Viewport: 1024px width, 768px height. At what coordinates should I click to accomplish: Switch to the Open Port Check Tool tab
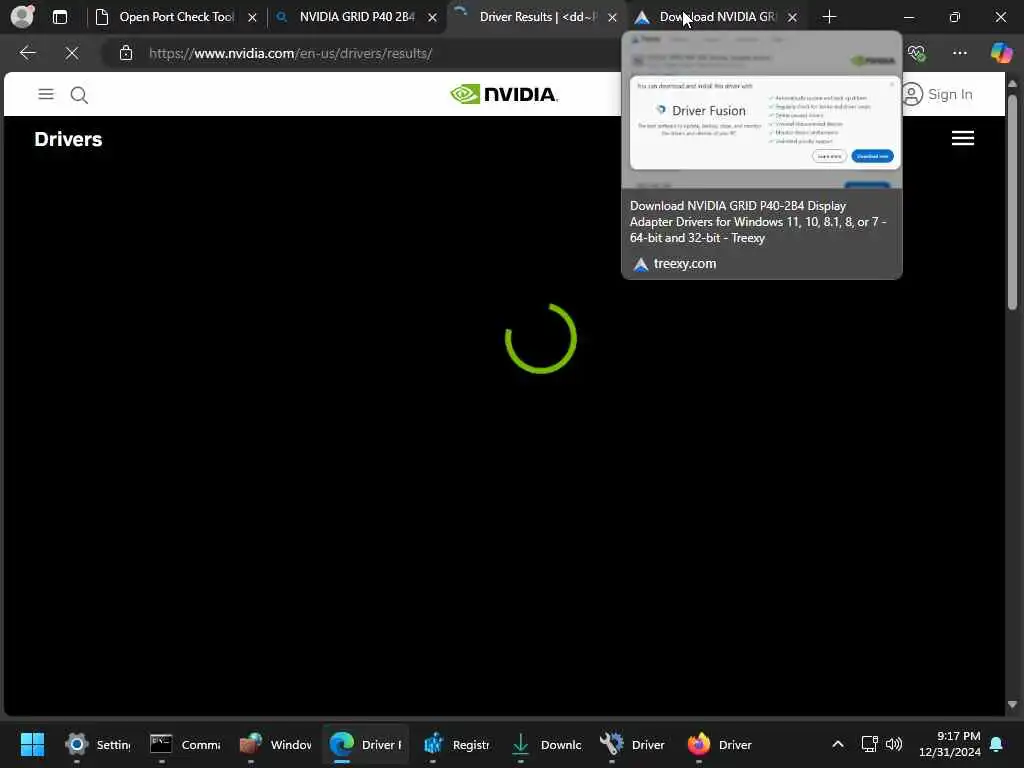176,17
